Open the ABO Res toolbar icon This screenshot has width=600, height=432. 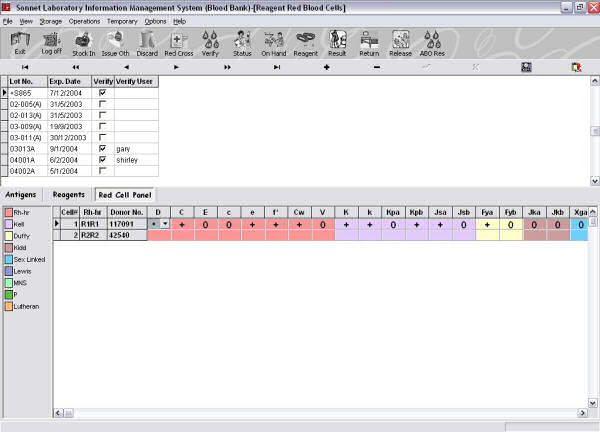click(433, 43)
